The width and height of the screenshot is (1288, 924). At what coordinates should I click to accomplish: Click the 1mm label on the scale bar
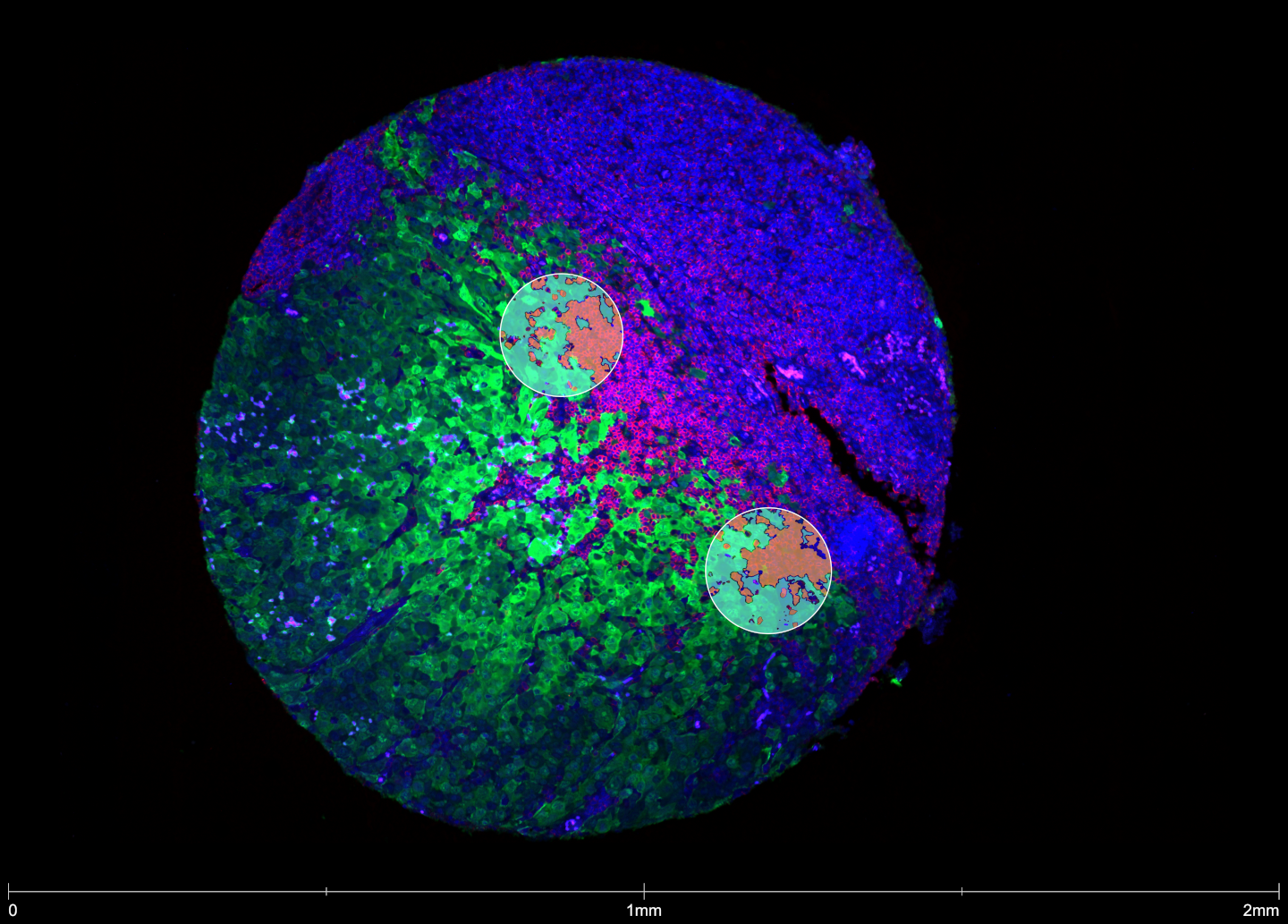click(x=642, y=910)
